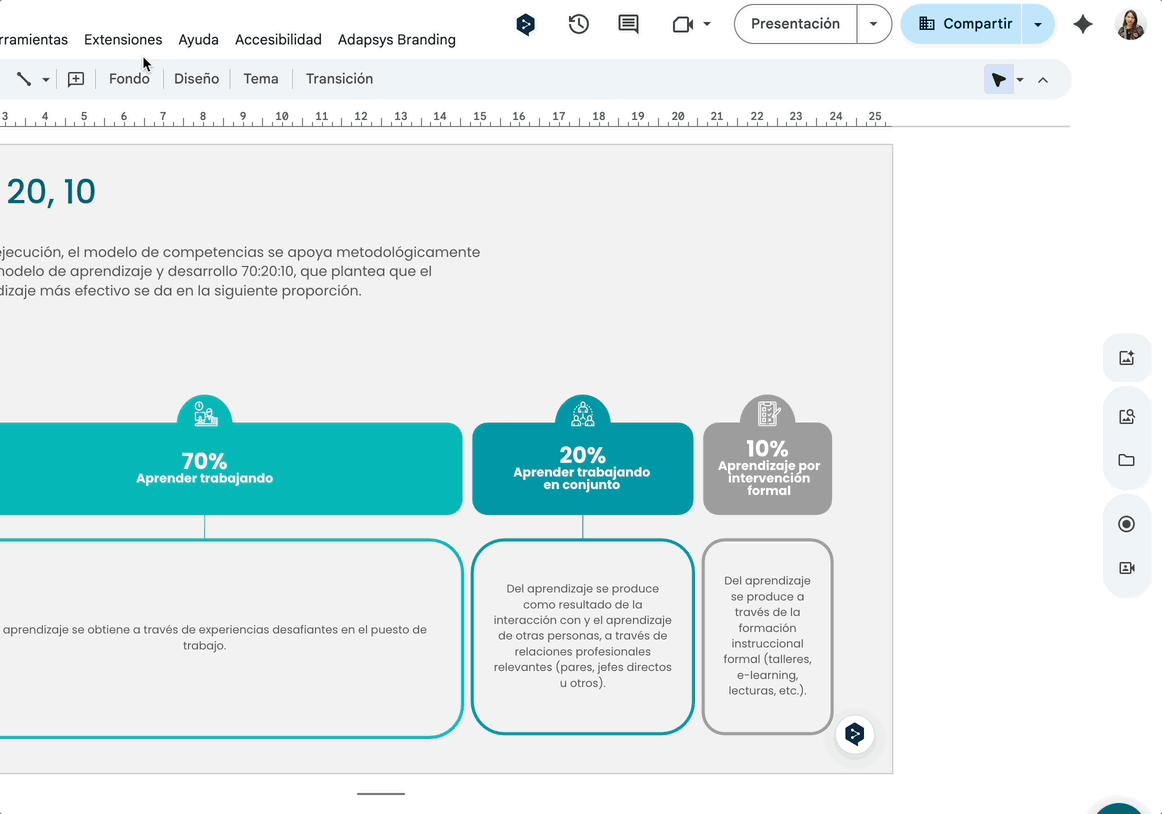The width and height of the screenshot is (1162, 814).
Task: Click the generate image sidebar icon
Action: pyautogui.click(x=1126, y=358)
